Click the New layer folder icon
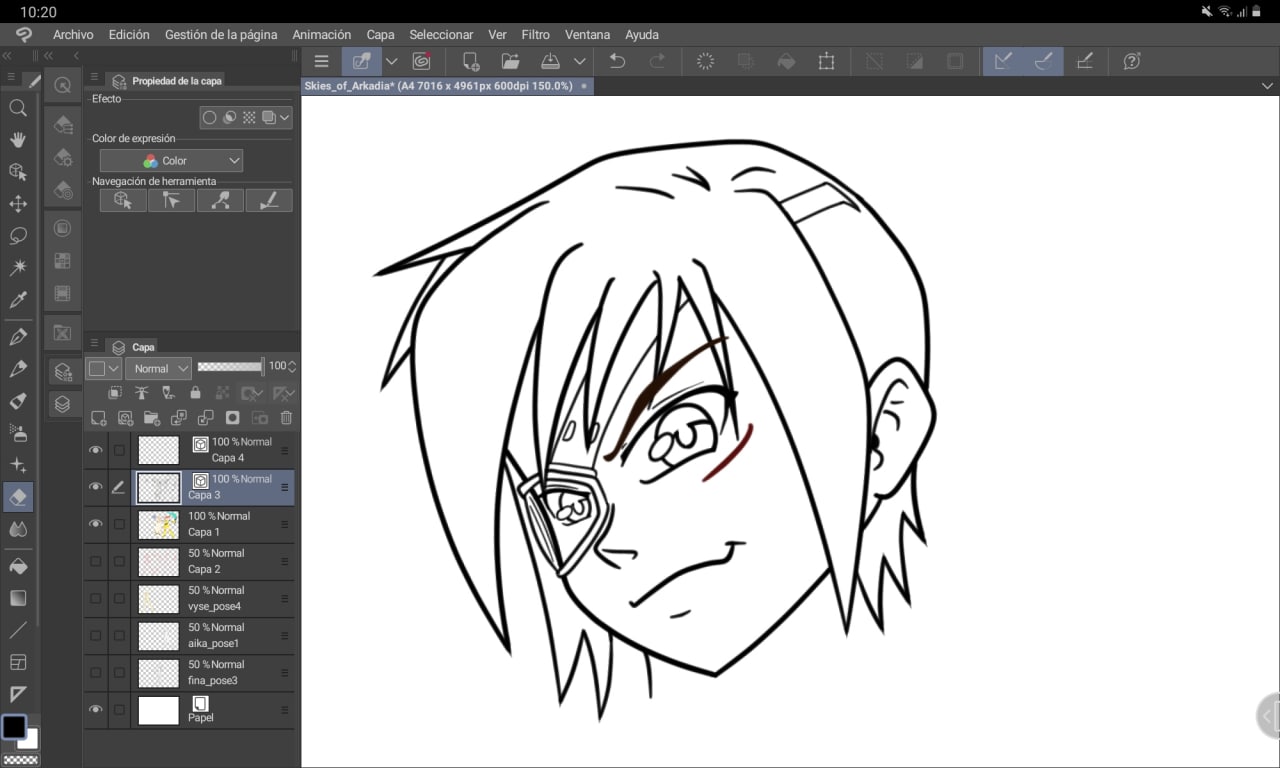Viewport: 1280px width, 768px height. (x=152, y=418)
